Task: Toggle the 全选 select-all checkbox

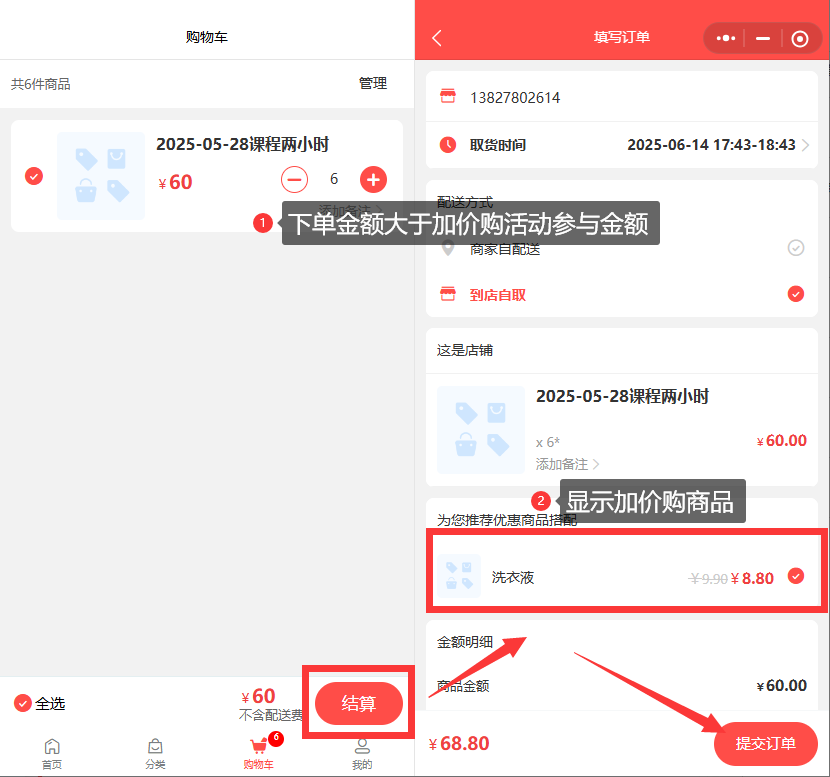Action: pos(23,703)
